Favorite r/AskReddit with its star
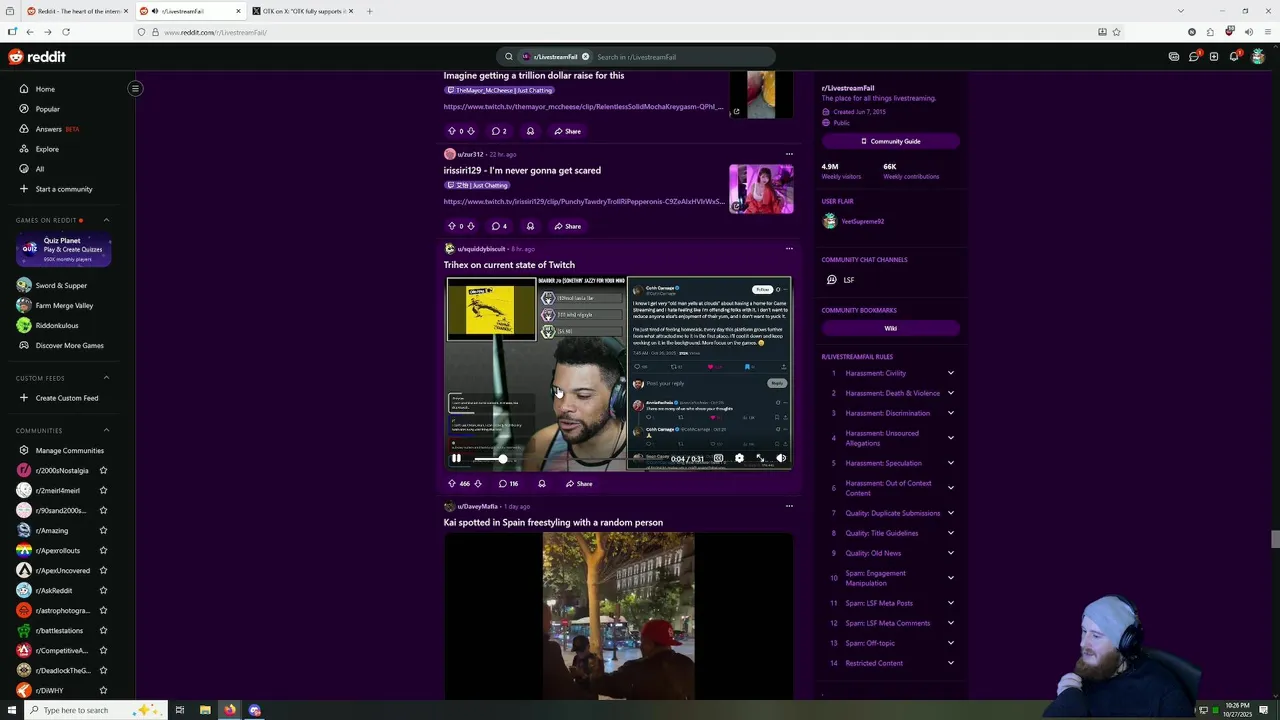 pos(103,590)
